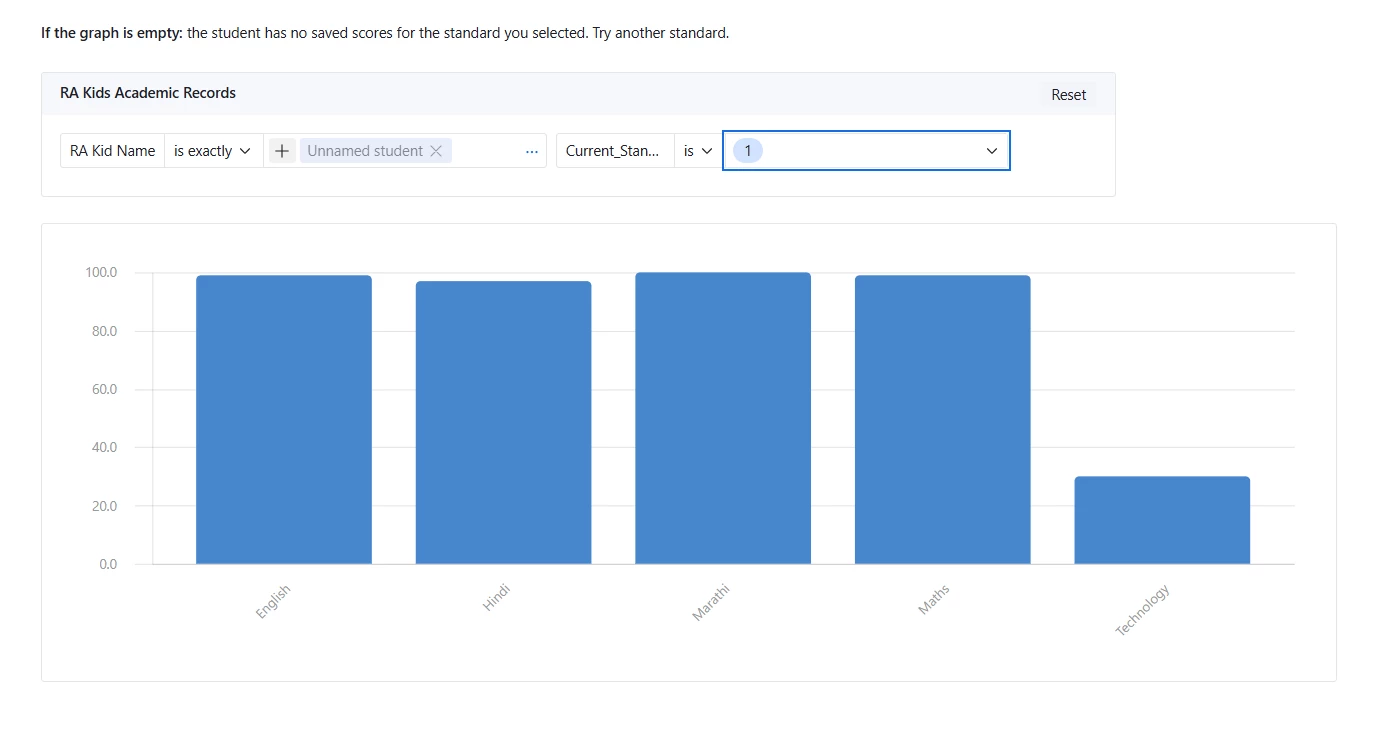Click the 100.0 y-axis label
This screenshot has height=738, width=1395.
point(101,272)
